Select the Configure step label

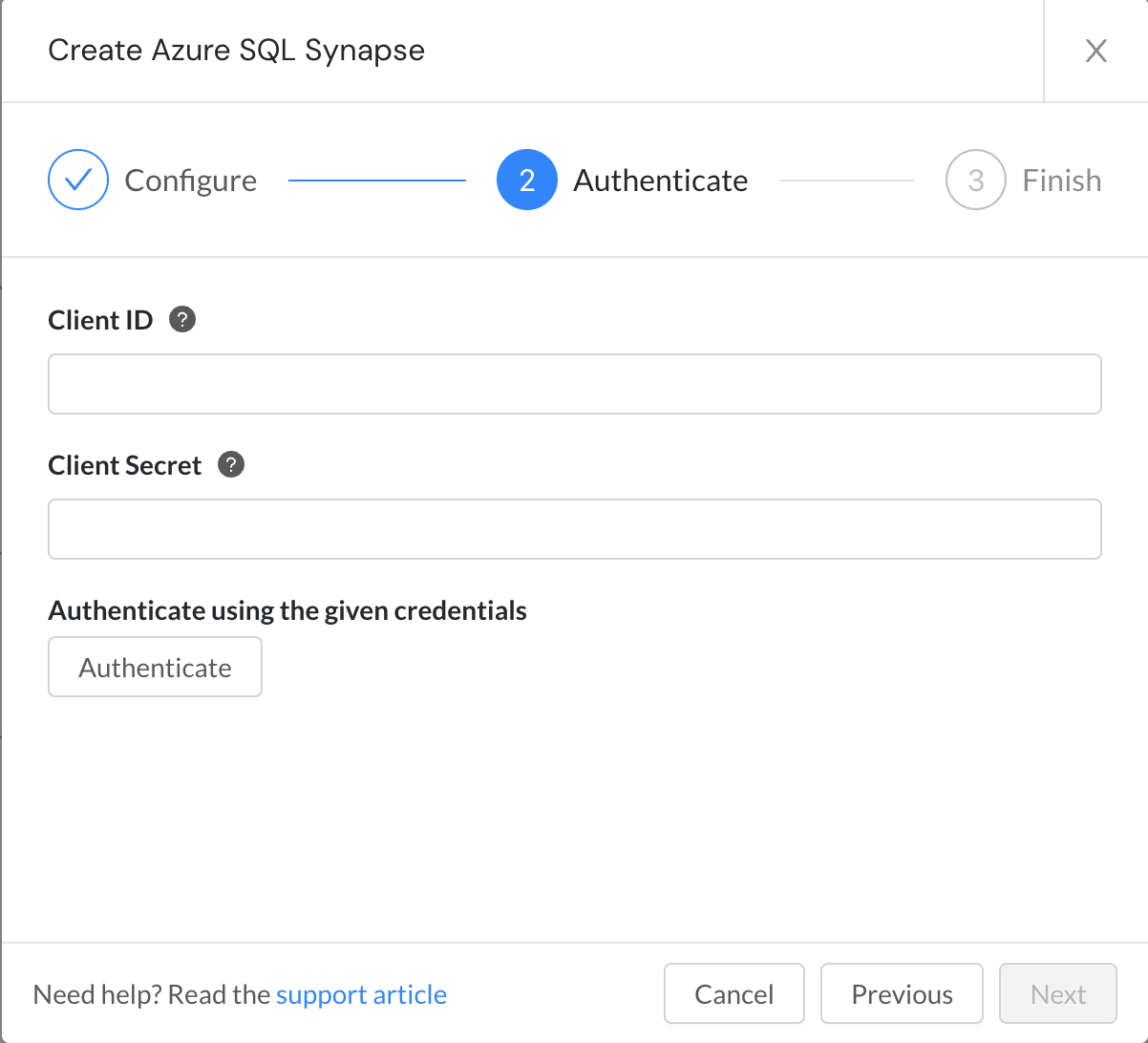click(191, 180)
